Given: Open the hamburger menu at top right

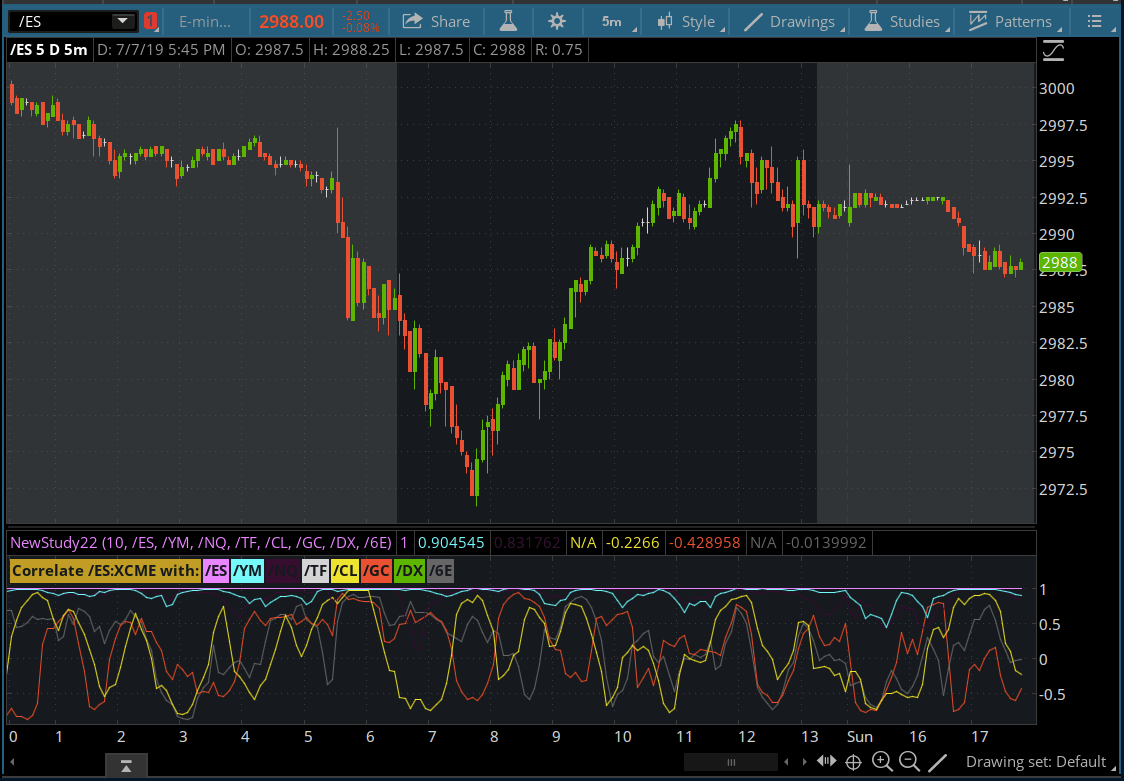Looking at the screenshot, I should (1095, 20).
